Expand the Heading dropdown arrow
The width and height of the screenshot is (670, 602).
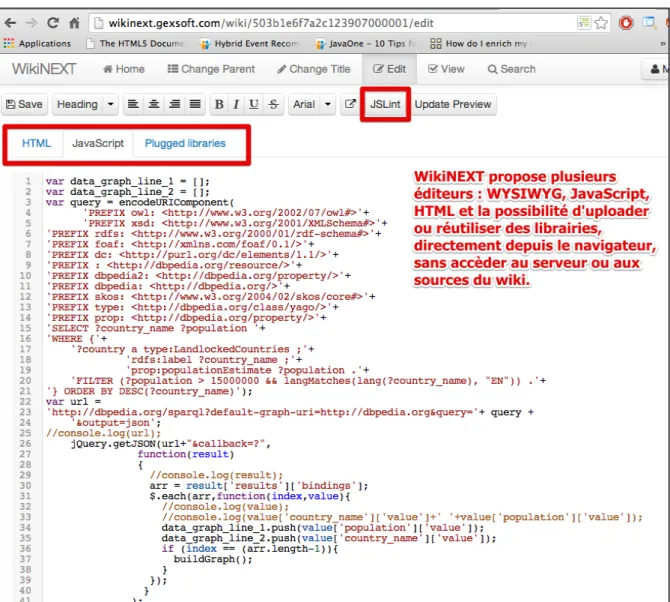[111, 104]
